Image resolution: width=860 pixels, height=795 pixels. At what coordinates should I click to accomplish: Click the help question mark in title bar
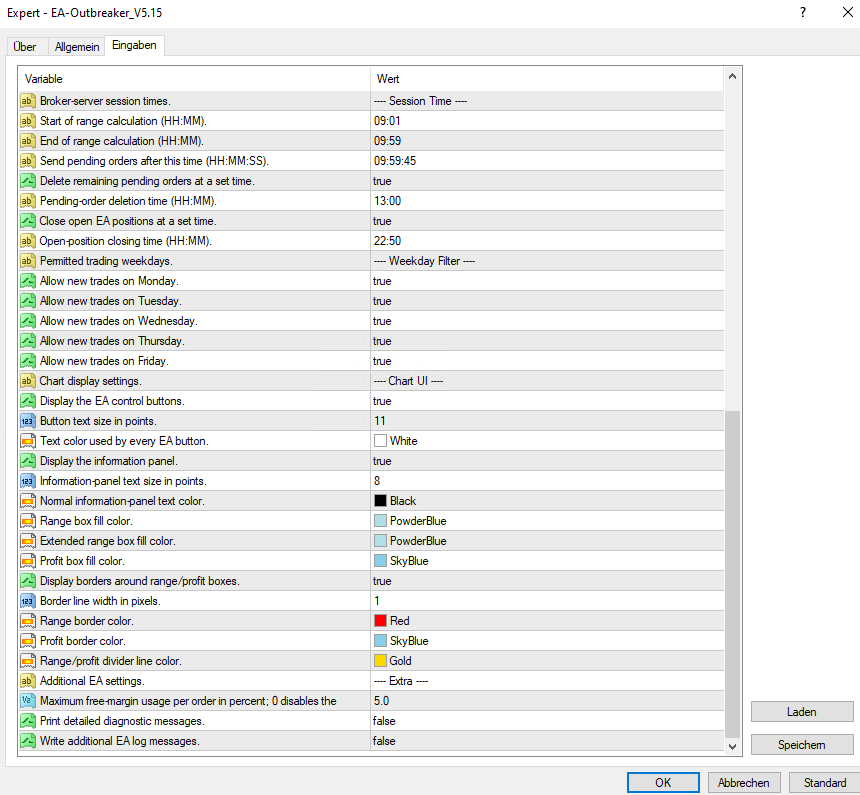[x=803, y=12]
